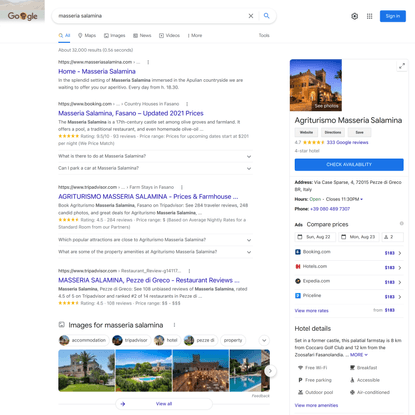Screen dimensions: 415x415
Task: Expand 'Which popular attractions are close' question
Action: coord(155,240)
